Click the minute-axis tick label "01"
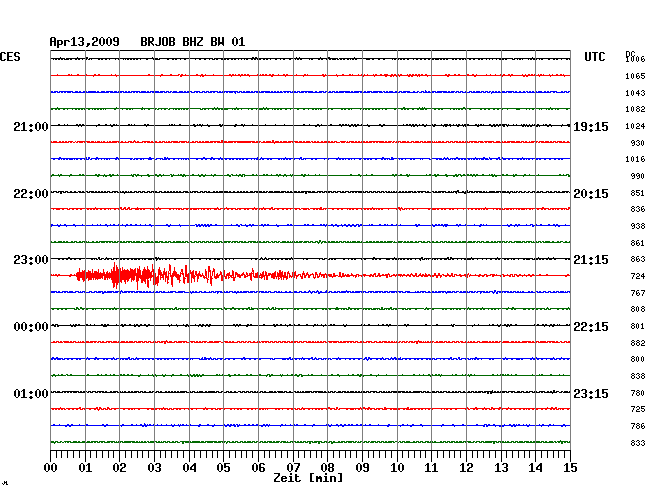The height and width of the screenshot is (494, 650). click(x=85, y=468)
